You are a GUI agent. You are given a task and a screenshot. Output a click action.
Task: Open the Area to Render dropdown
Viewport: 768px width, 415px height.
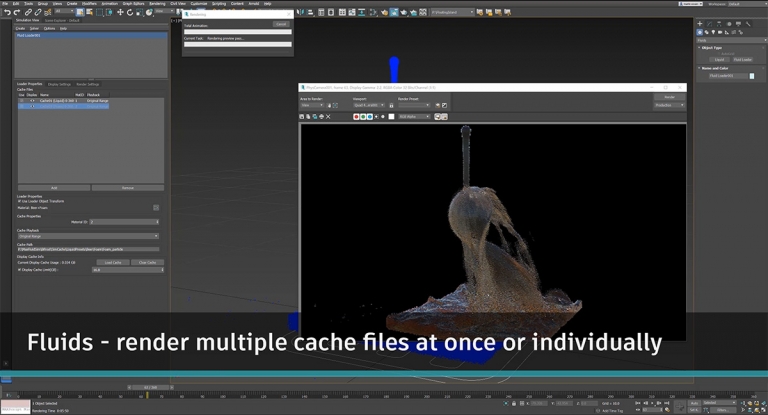click(312, 105)
